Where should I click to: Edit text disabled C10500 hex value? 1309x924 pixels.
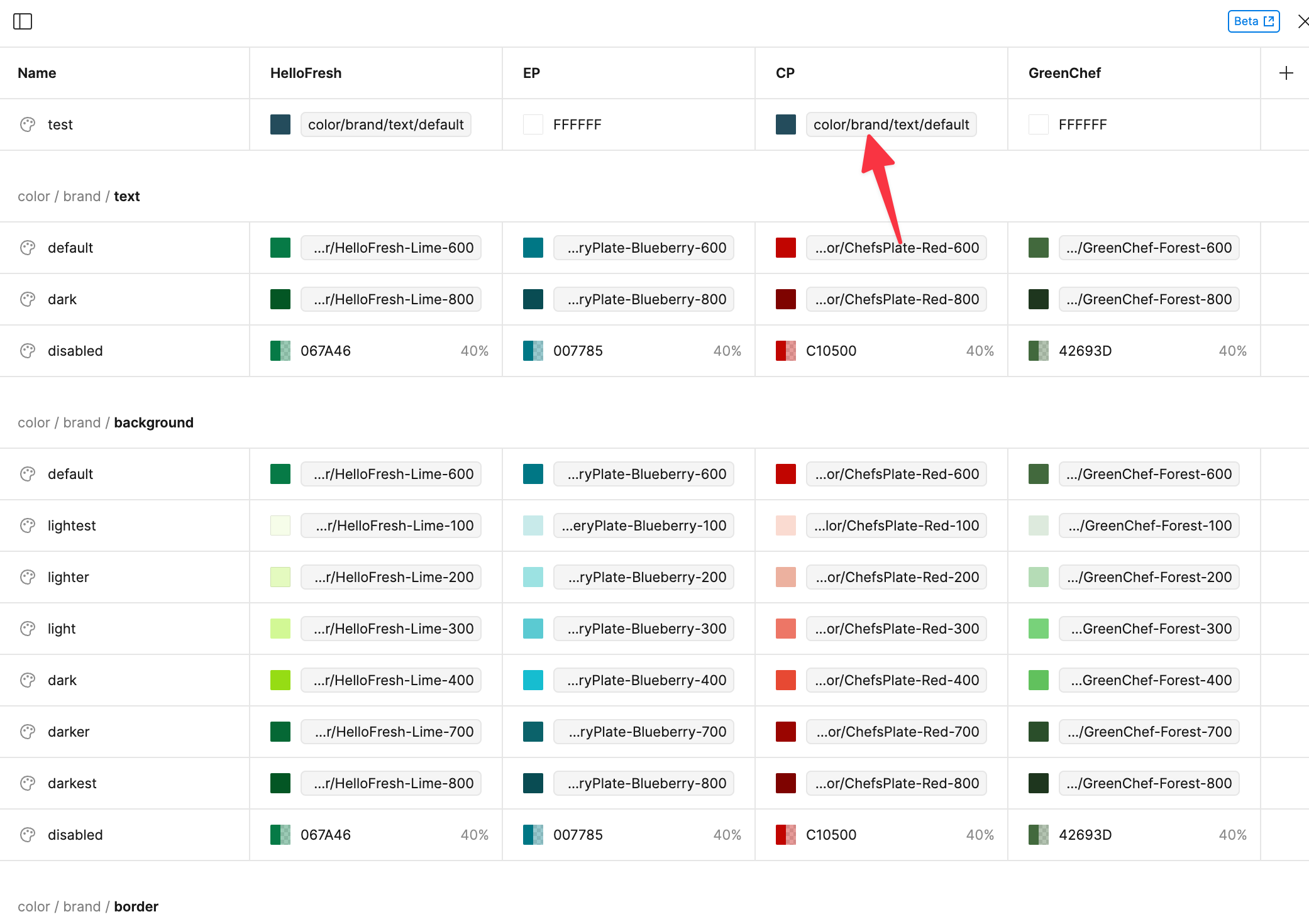point(831,351)
